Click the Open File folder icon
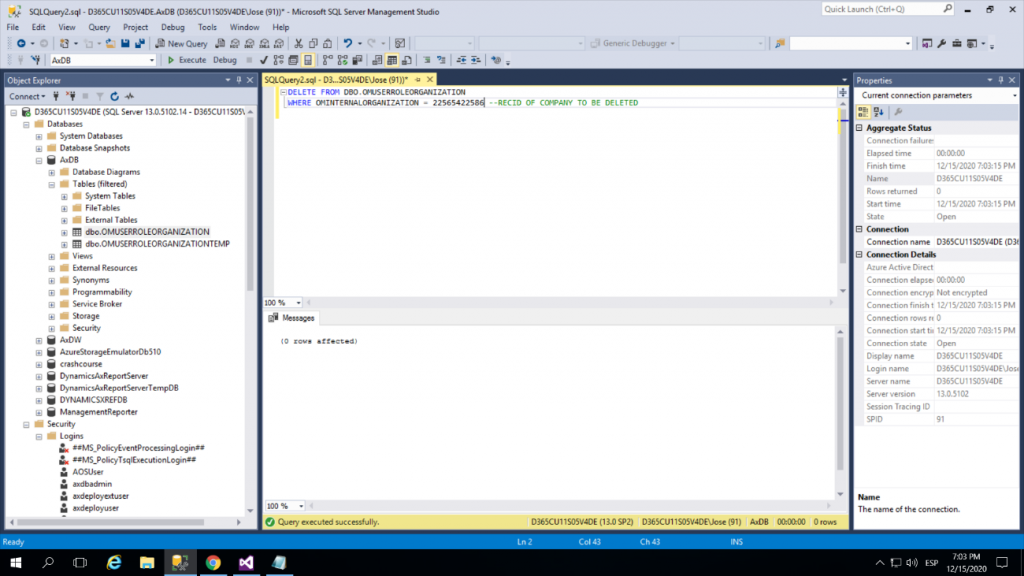The image size is (1024, 576). coord(110,43)
